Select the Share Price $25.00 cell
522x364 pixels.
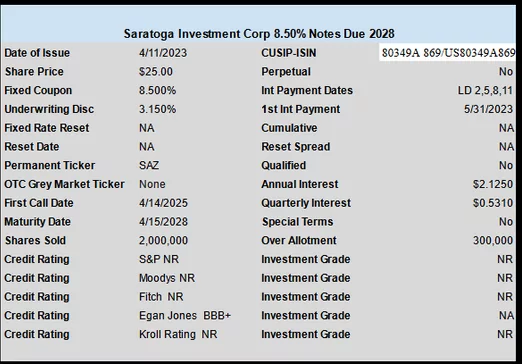pyautogui.click(x=156, y=72)
